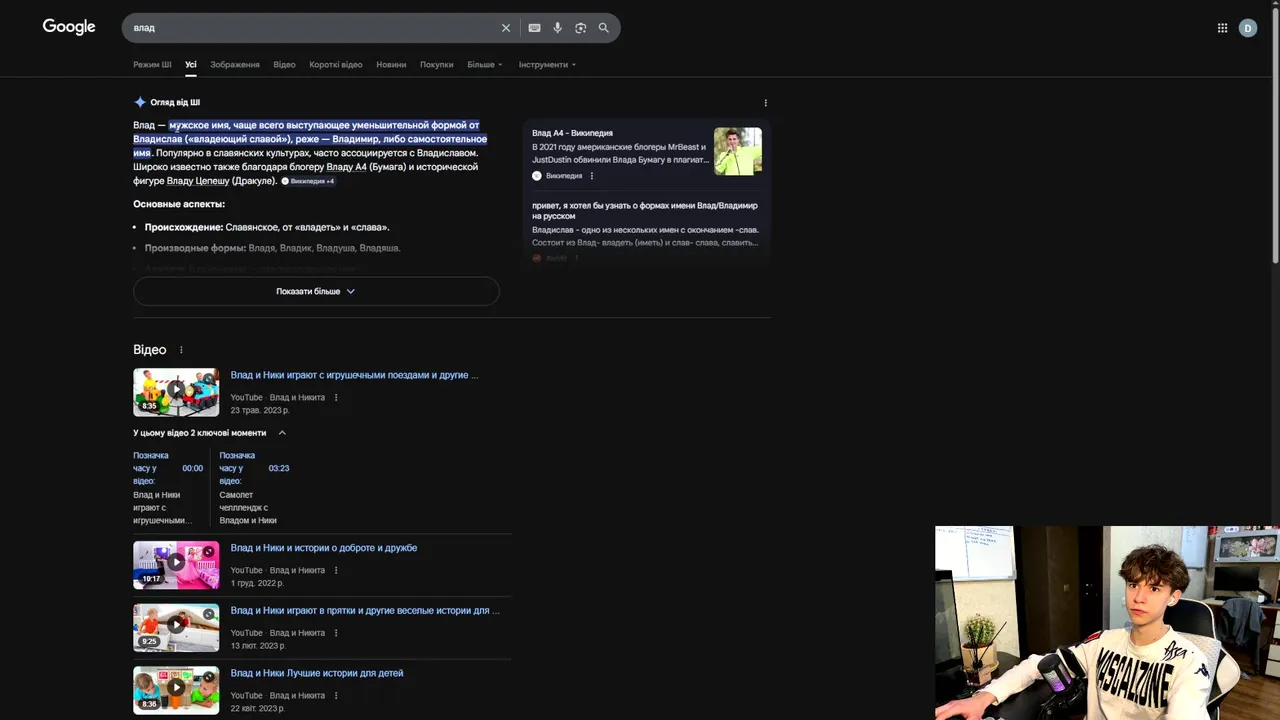Select the Усі results tab
1280x720 pixels.
click(x=191, y=65)
